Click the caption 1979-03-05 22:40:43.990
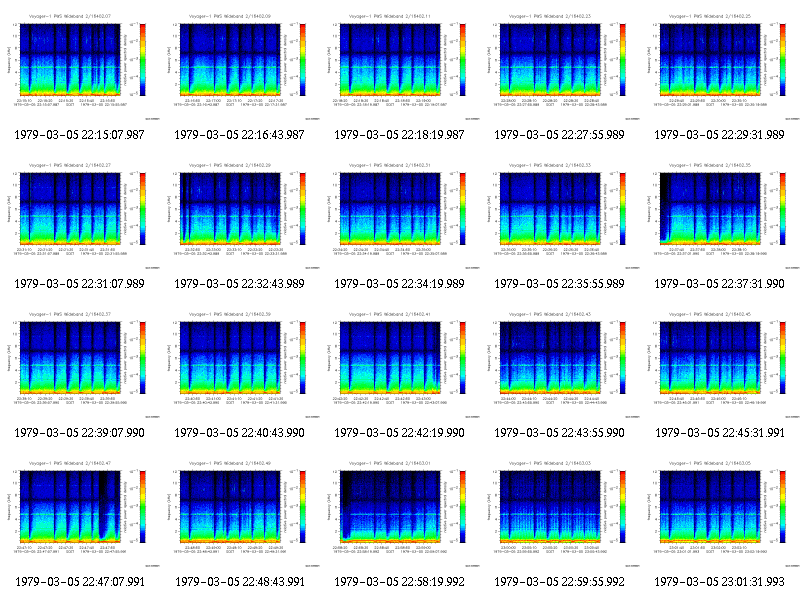This screenshot has width=800, height=596. [239, 433]
